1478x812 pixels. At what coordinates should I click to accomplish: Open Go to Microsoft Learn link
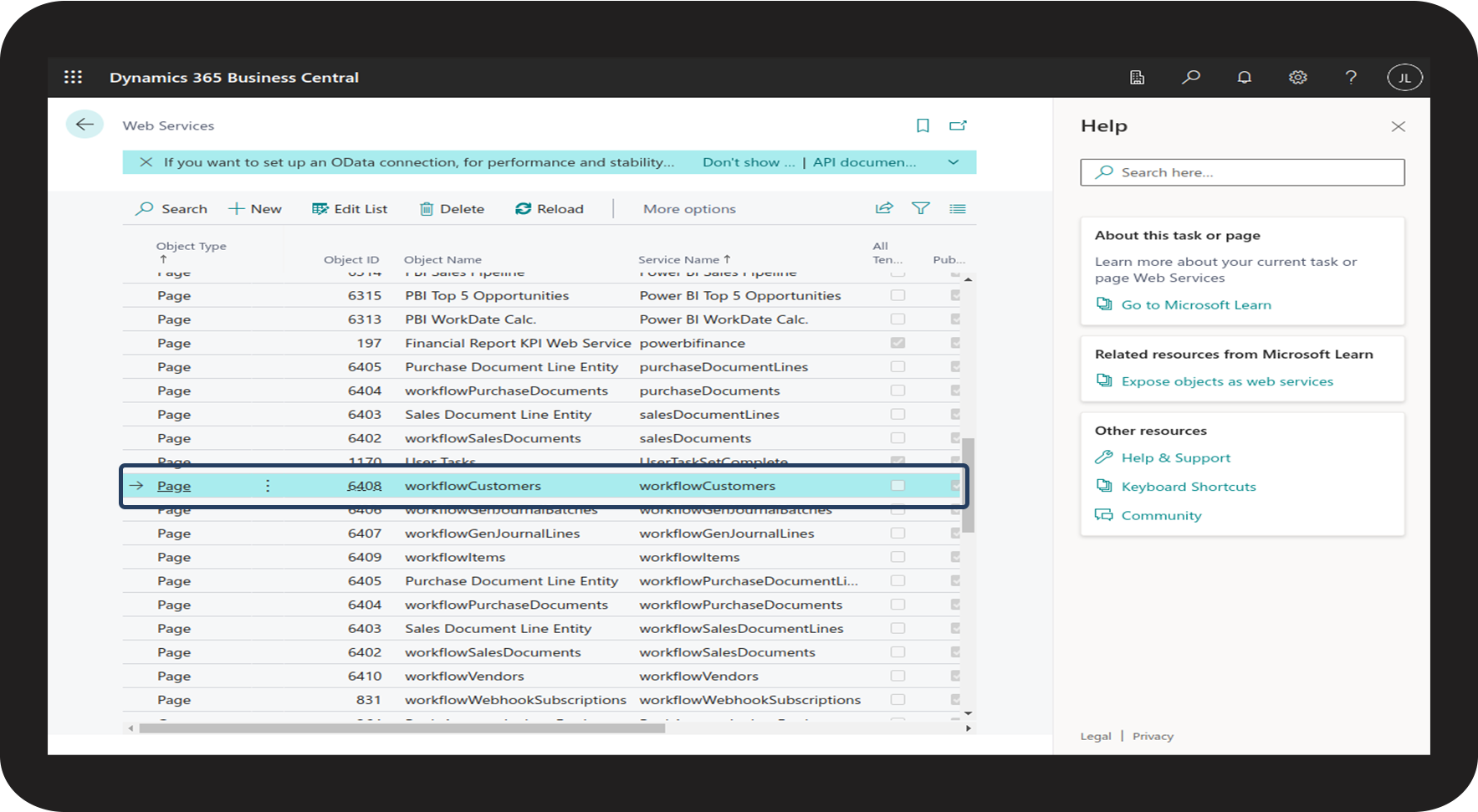point(1195,305)
